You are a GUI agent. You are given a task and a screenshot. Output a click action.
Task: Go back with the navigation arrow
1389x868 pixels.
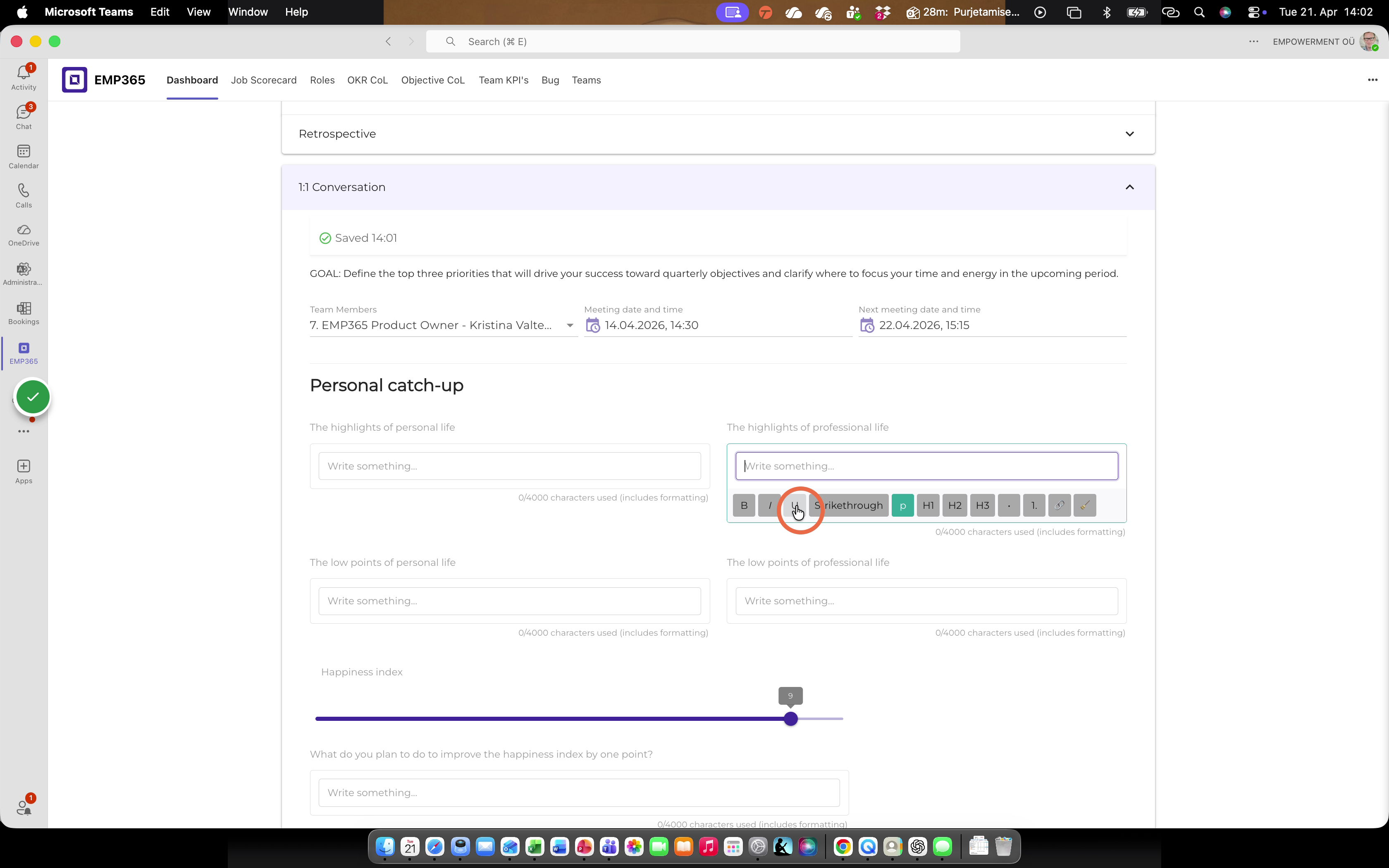(389, 41)
